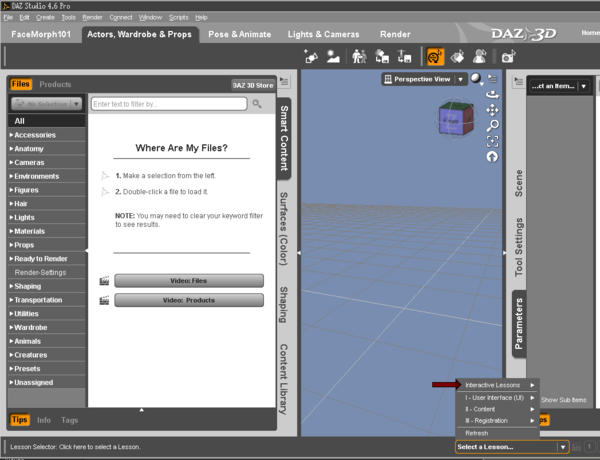This screenshot has height=460, width=600.
Task: Open the select an item dropdown in Parameters
Action: pos(559,86)
